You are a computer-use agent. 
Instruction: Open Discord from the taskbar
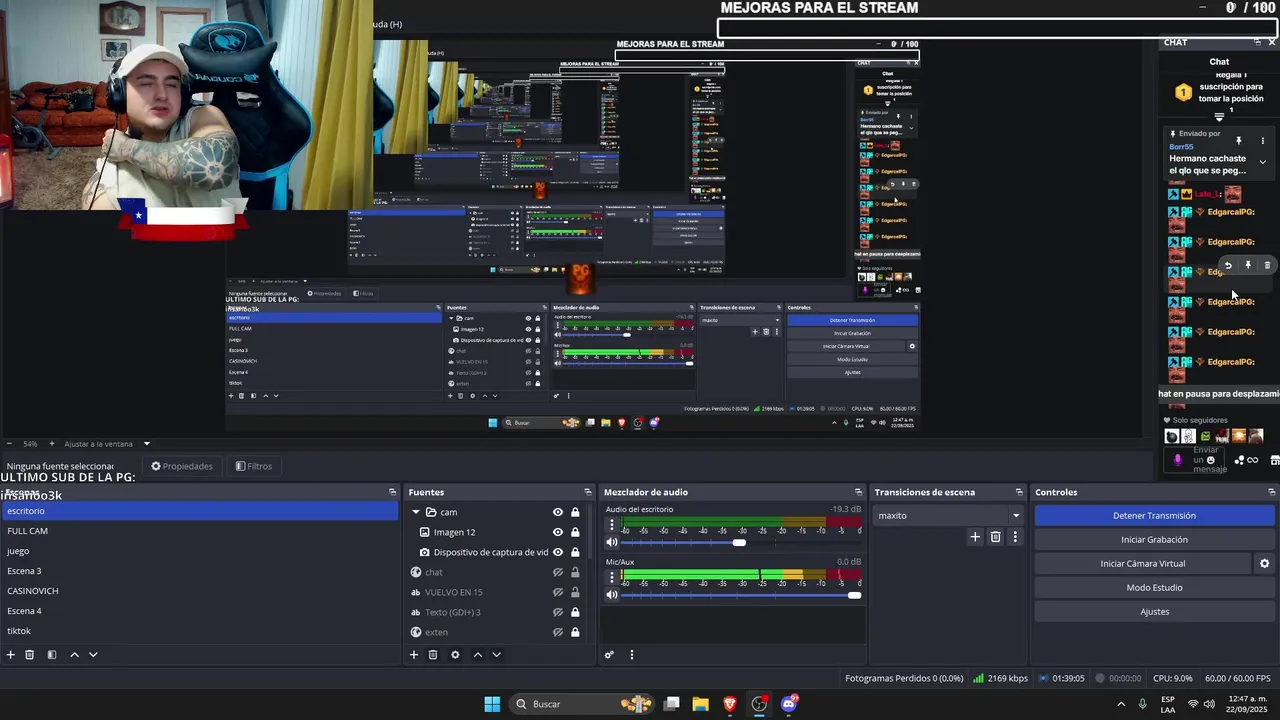(789, 704)
